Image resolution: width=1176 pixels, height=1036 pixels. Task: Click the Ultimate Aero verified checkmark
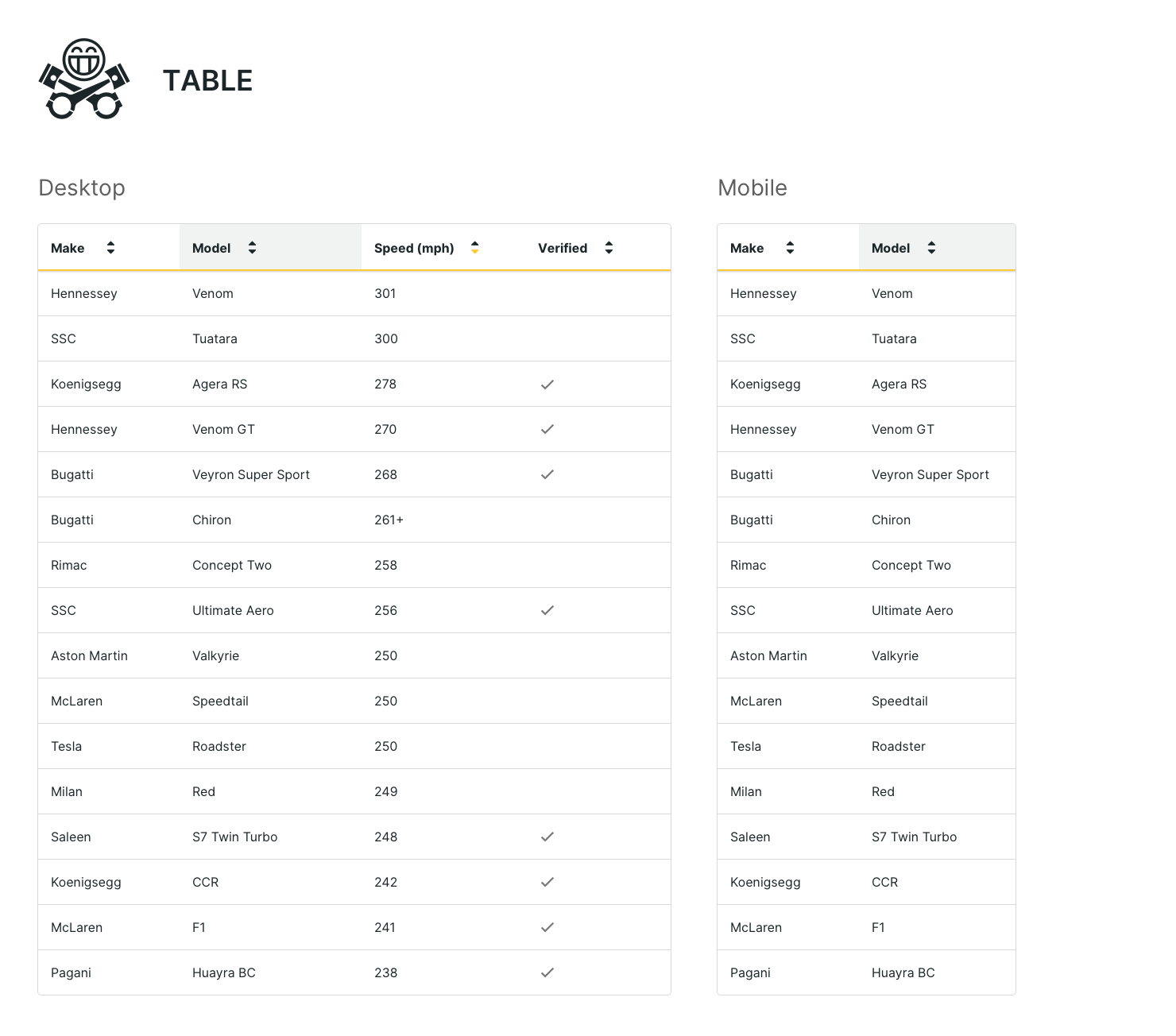[547, 611]
